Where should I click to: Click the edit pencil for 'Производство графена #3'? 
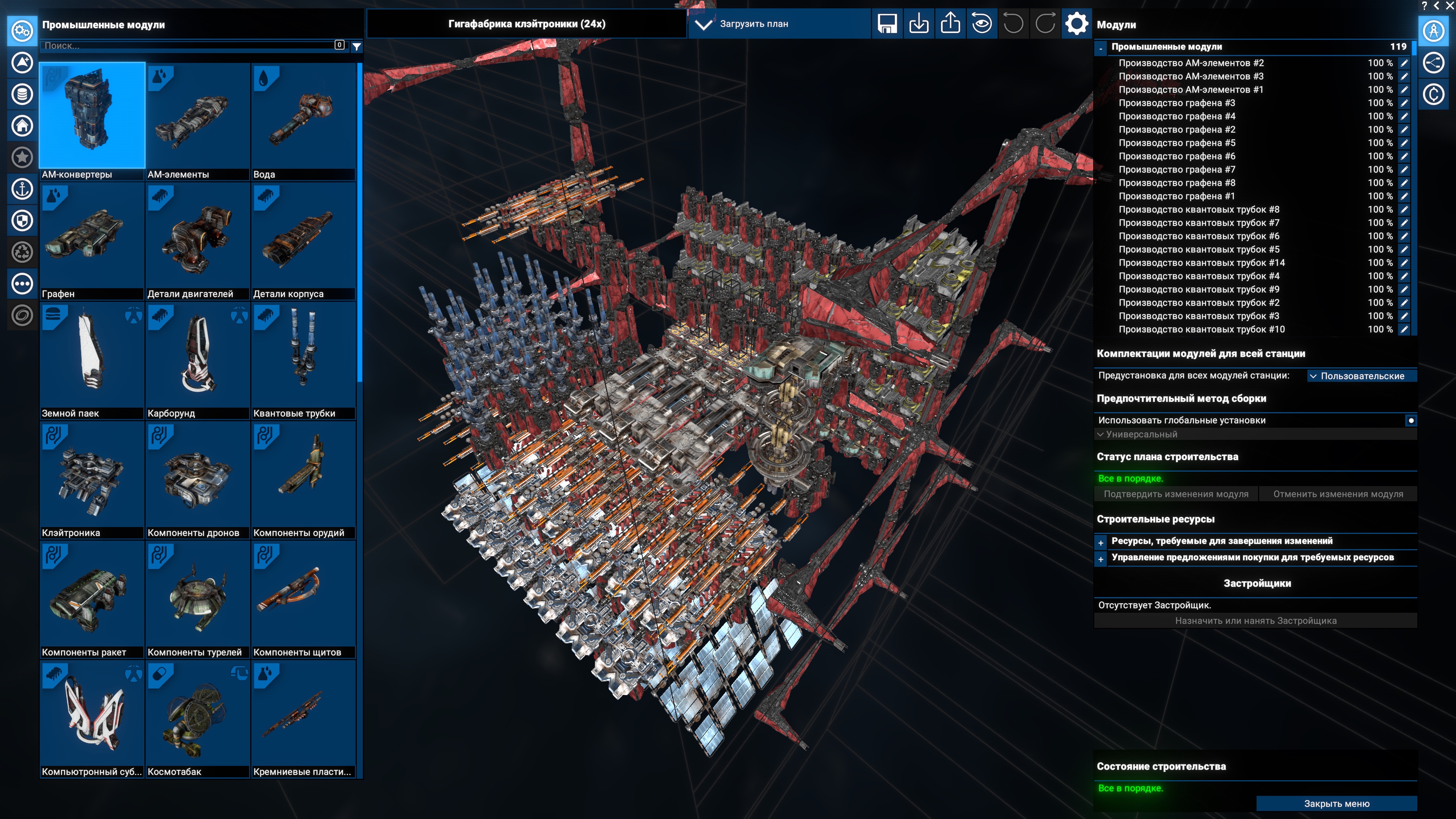click(x=1404, y=103)
